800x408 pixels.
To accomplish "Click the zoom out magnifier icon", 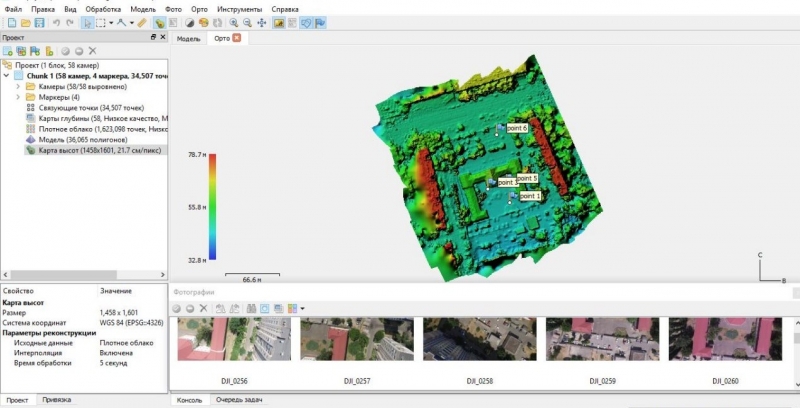I will tap(247, 22).
